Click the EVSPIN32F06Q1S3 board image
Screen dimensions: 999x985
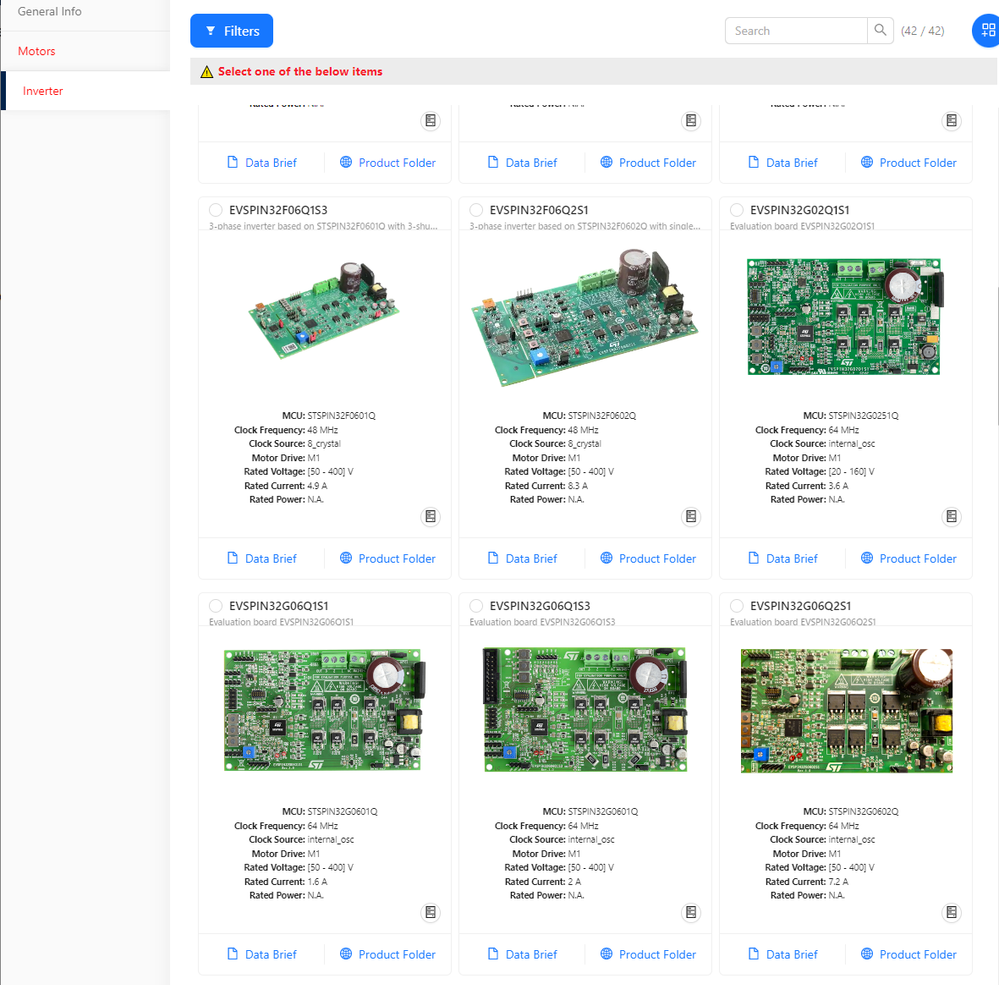tap(324, 310)
